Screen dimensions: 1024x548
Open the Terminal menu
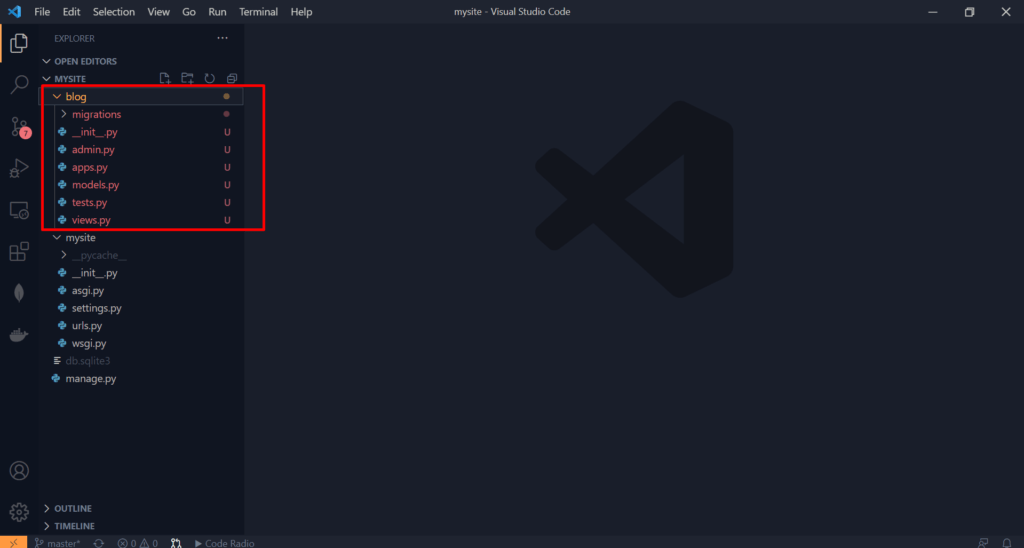tap(259, 12)
